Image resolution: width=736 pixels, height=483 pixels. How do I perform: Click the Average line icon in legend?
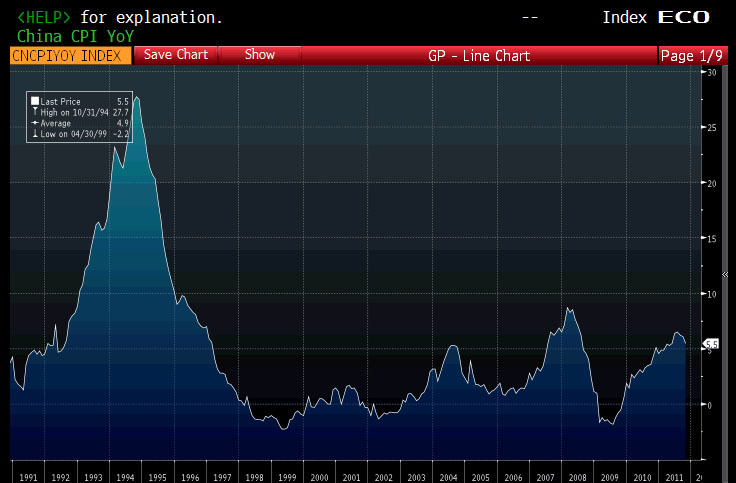35,123
